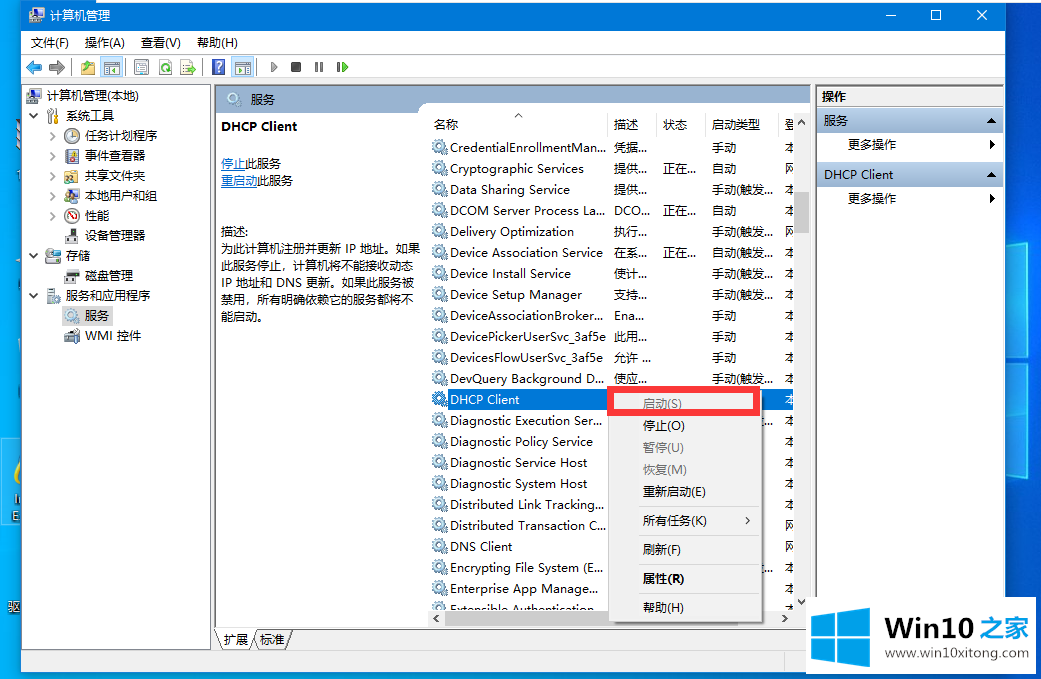This screenshot has width=1041, height=679.
Task: Select 事件查看器 in the tree
Action: tap(115, 155)
